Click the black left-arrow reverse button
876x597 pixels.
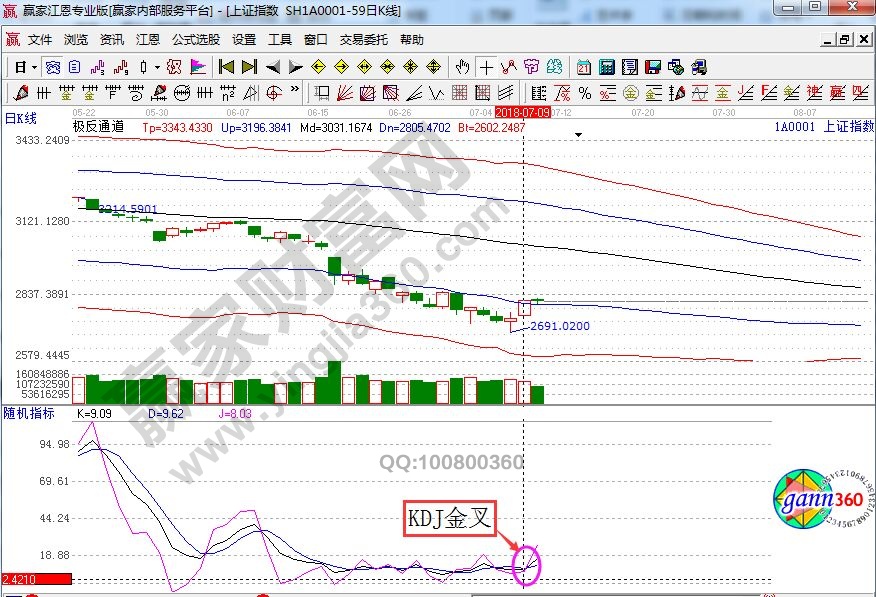(x=273, y=67)
